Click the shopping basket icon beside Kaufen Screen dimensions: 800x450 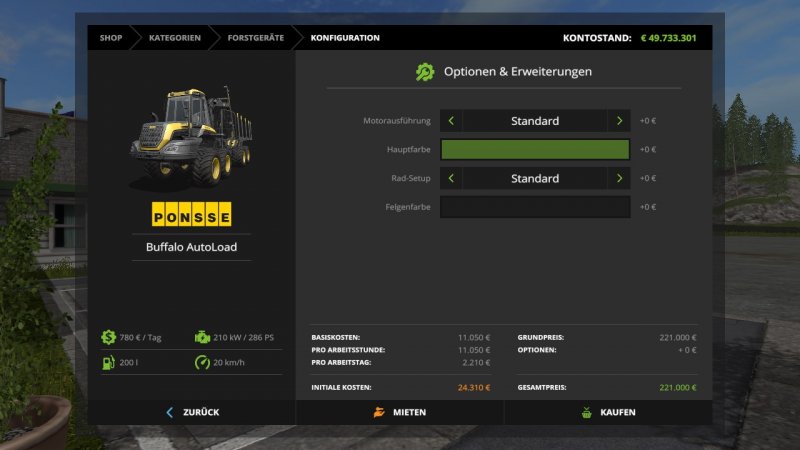pyautogui.click(x=587, y=412)
